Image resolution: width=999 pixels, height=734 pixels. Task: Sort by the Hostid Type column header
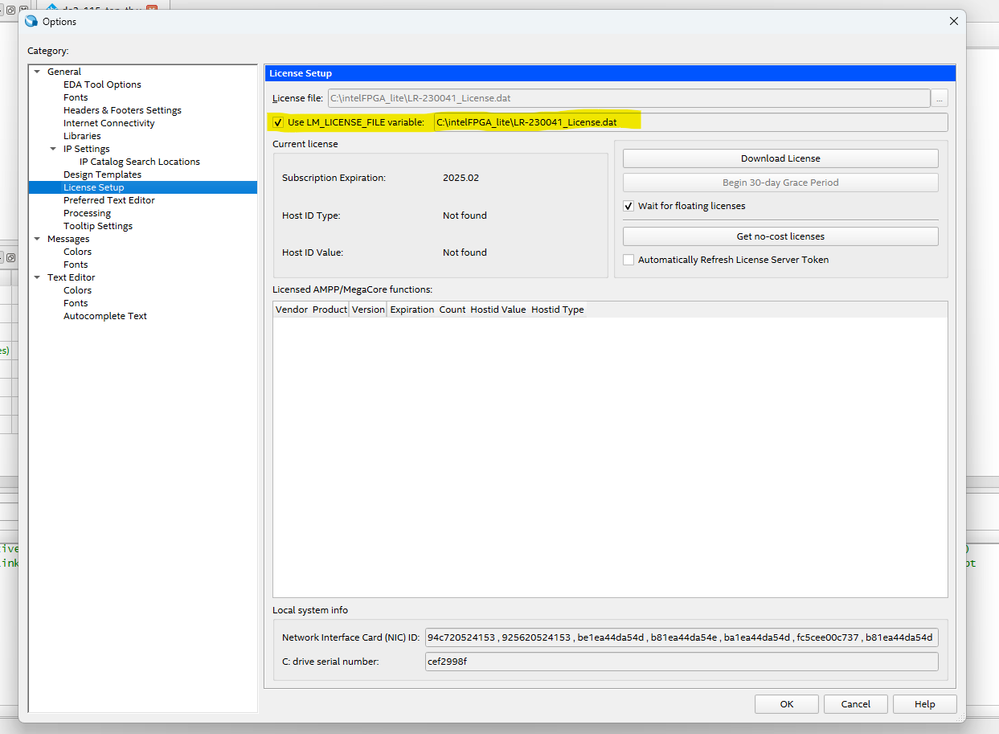point(557,310)
